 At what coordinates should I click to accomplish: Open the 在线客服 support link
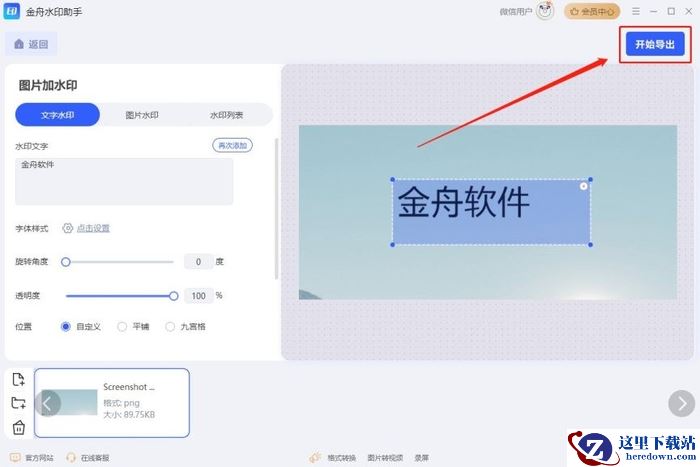95,458
